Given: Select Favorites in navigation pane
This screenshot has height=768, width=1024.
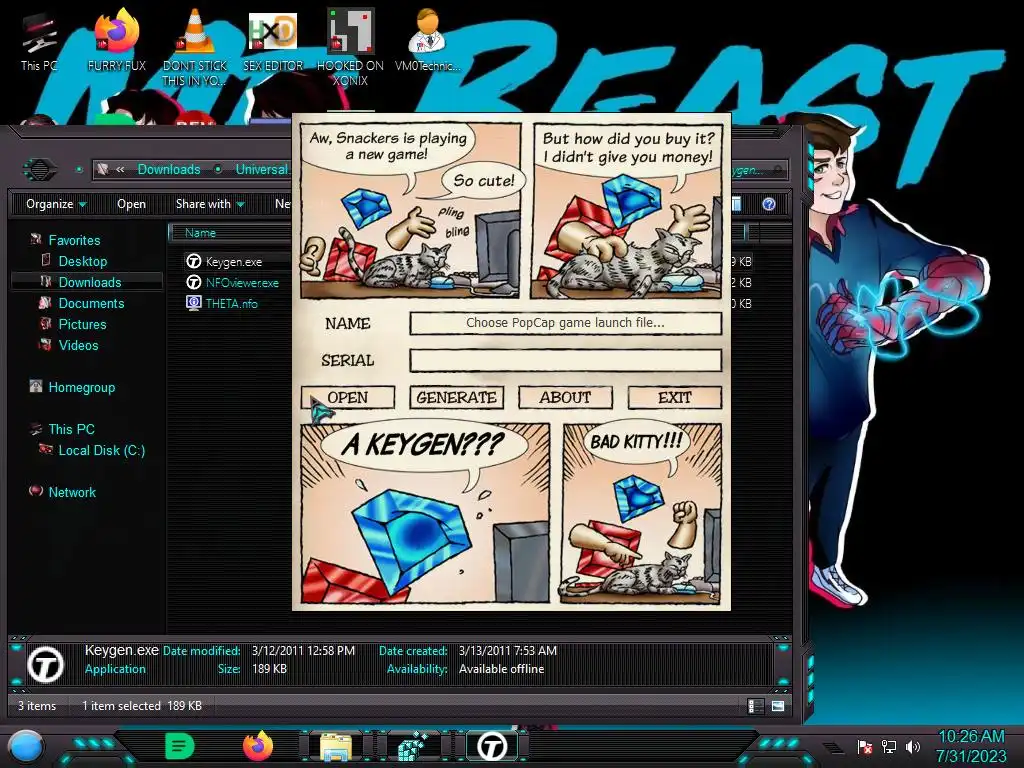Looking at the screenshot, I should pos(74,240).
